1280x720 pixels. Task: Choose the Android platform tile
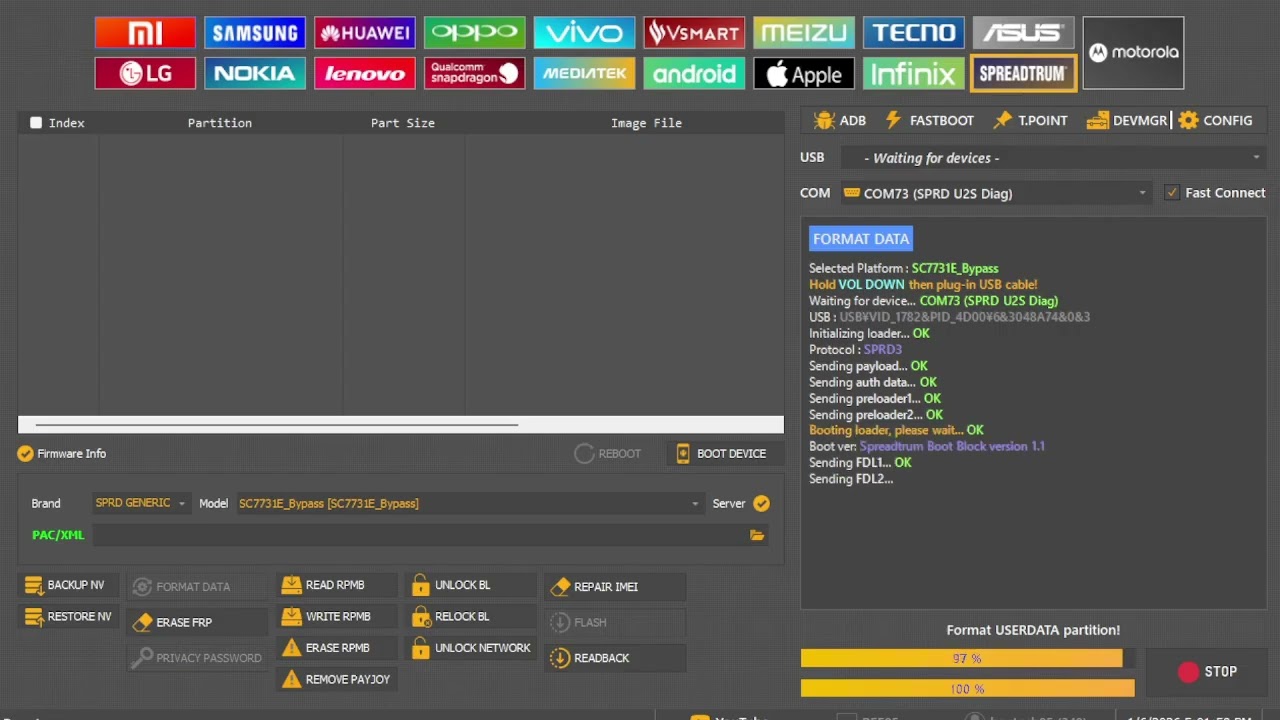tap(694, 73)
